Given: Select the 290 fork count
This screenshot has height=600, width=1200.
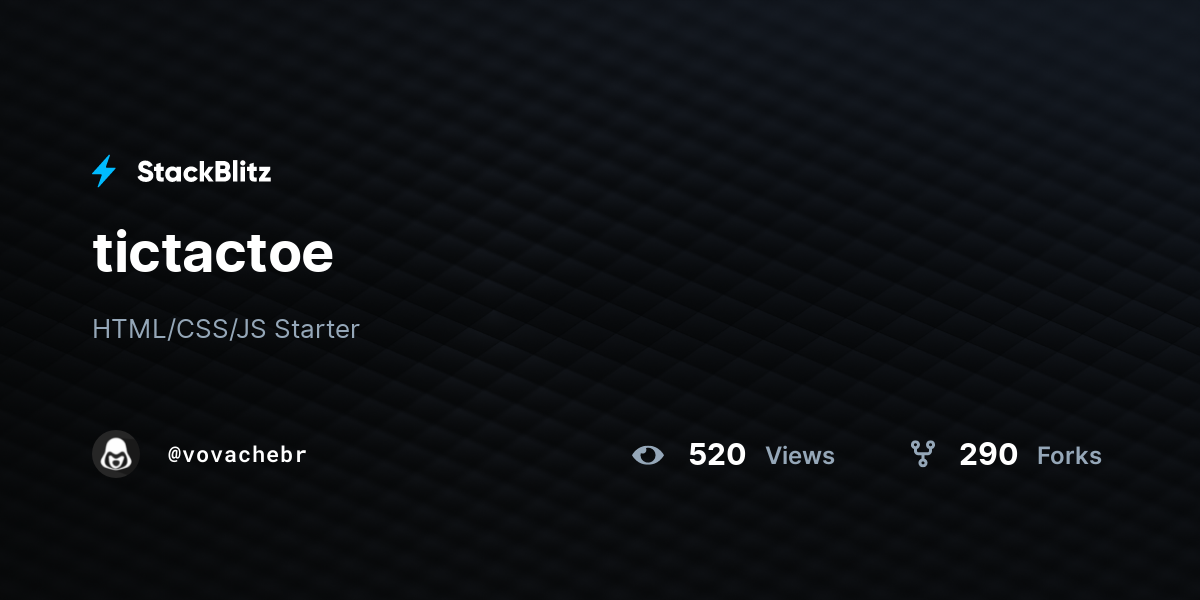Looking at the screenshot, I should coord(988,455).
